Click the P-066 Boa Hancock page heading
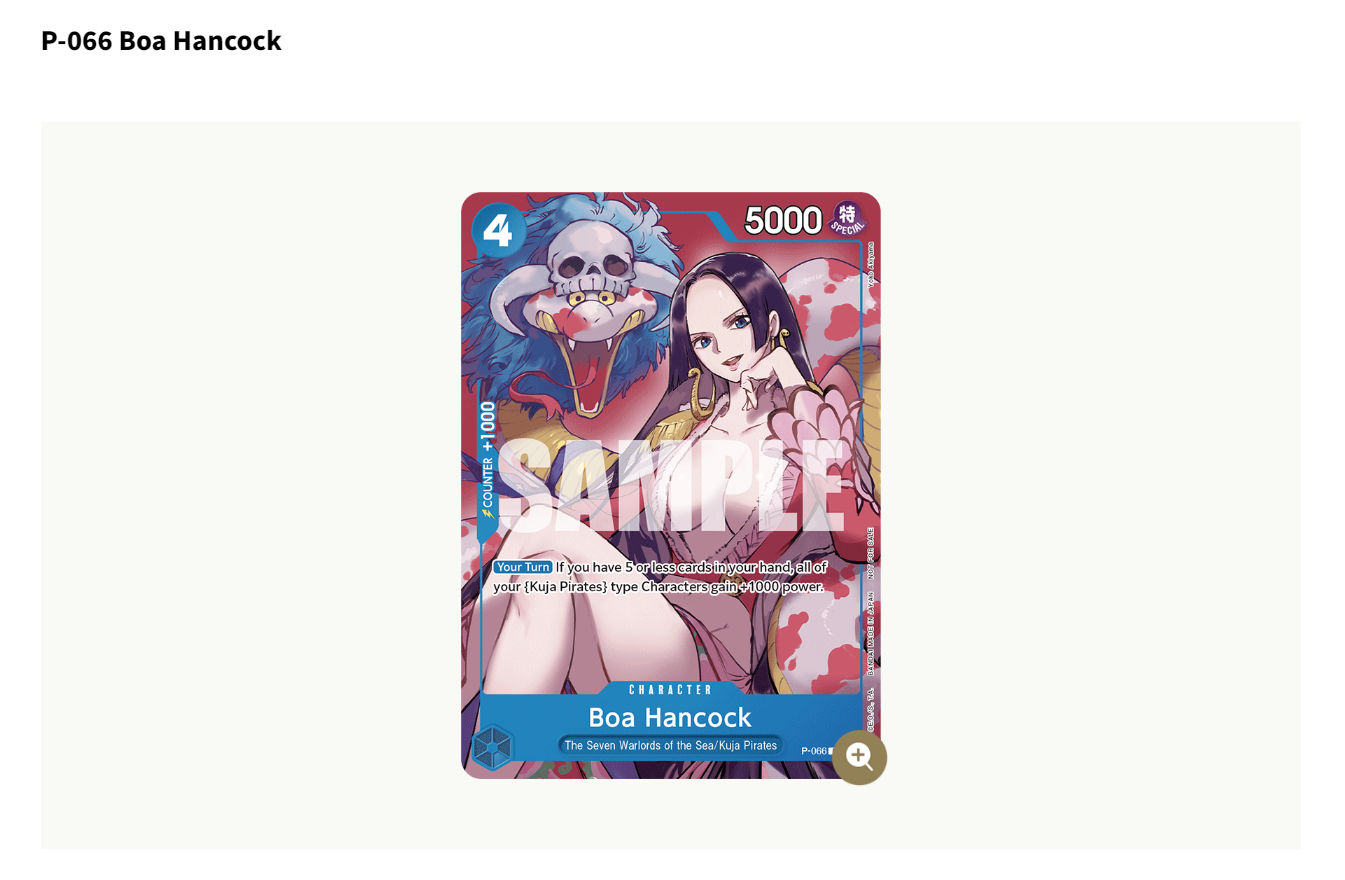The image size is (1345, 880). [x=161, y=41]
